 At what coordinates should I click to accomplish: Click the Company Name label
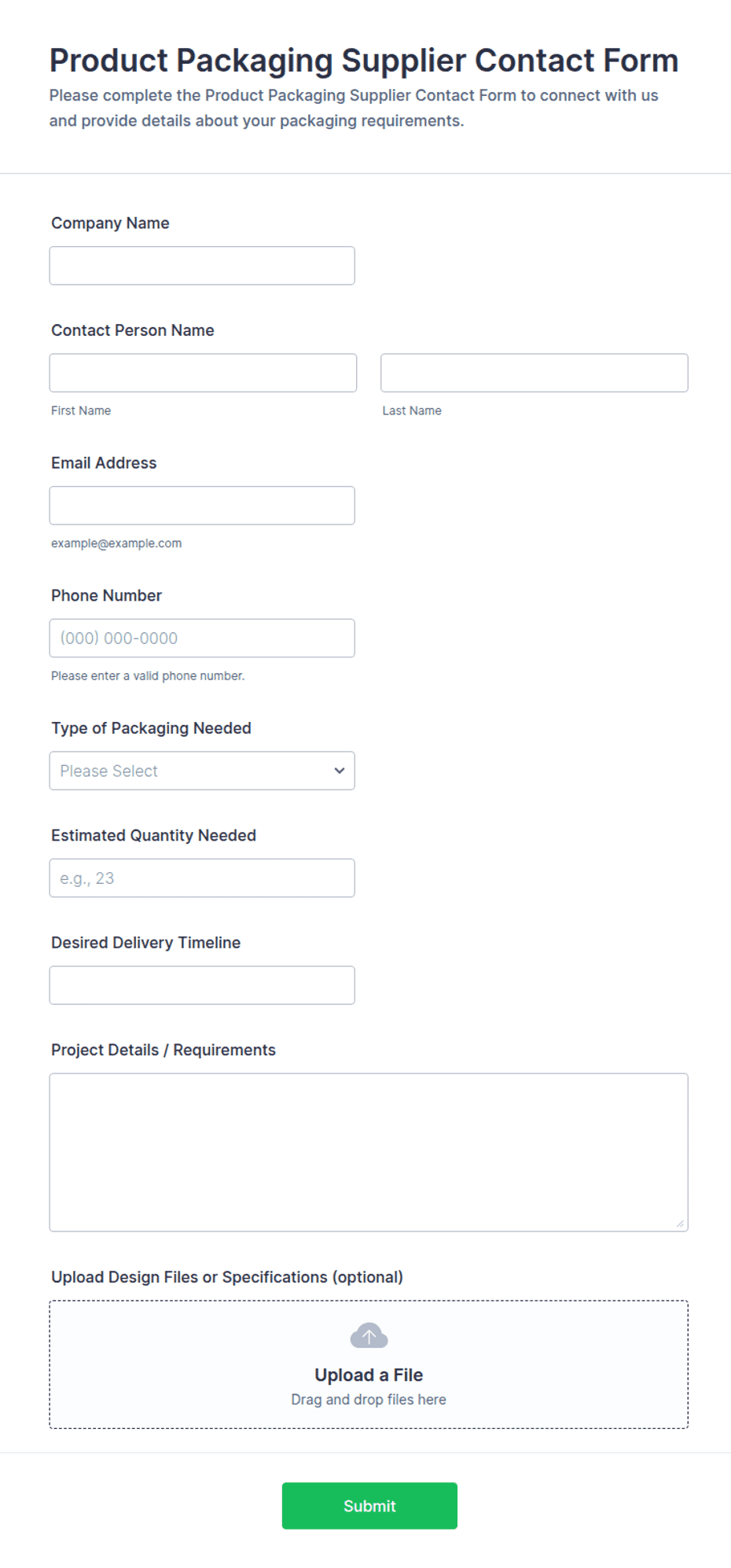(110, 223)
